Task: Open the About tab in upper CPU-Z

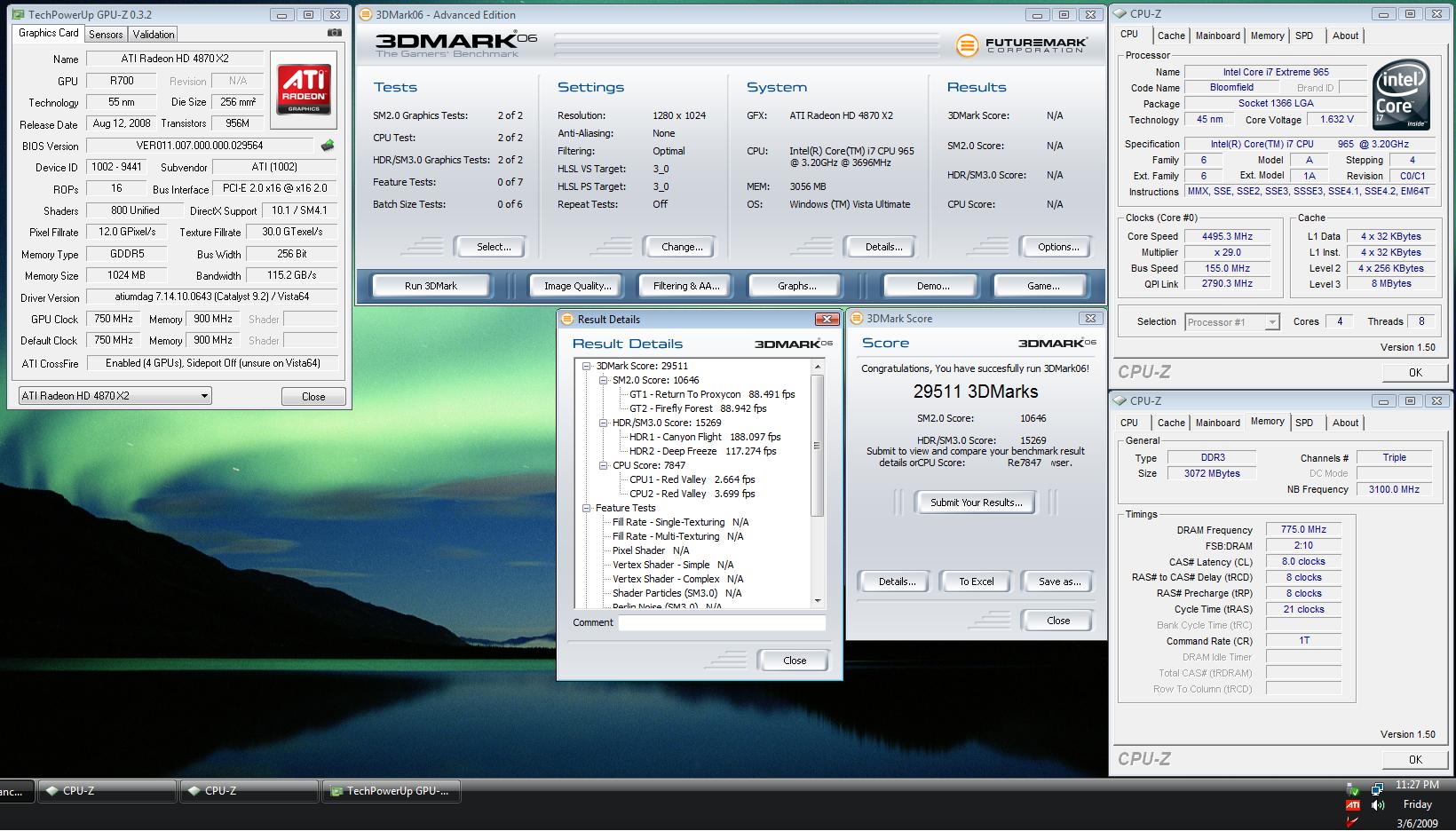Action: click(x=1345, y=36)
